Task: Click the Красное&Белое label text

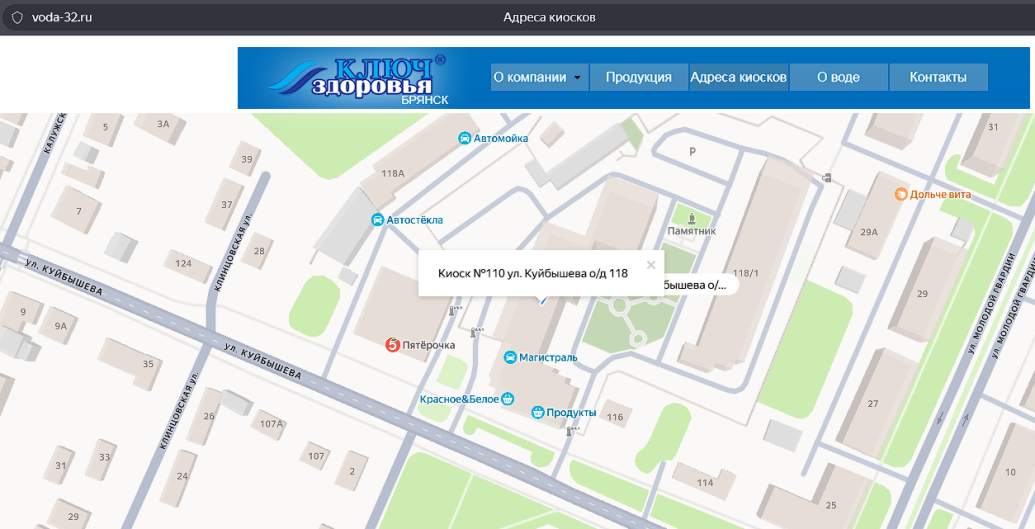Action: click(459, 399)
